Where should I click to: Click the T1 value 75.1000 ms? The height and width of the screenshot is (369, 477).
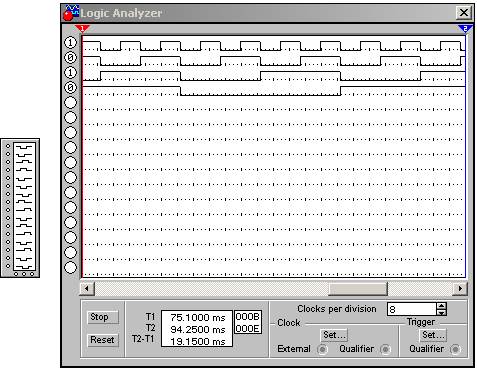198,317
